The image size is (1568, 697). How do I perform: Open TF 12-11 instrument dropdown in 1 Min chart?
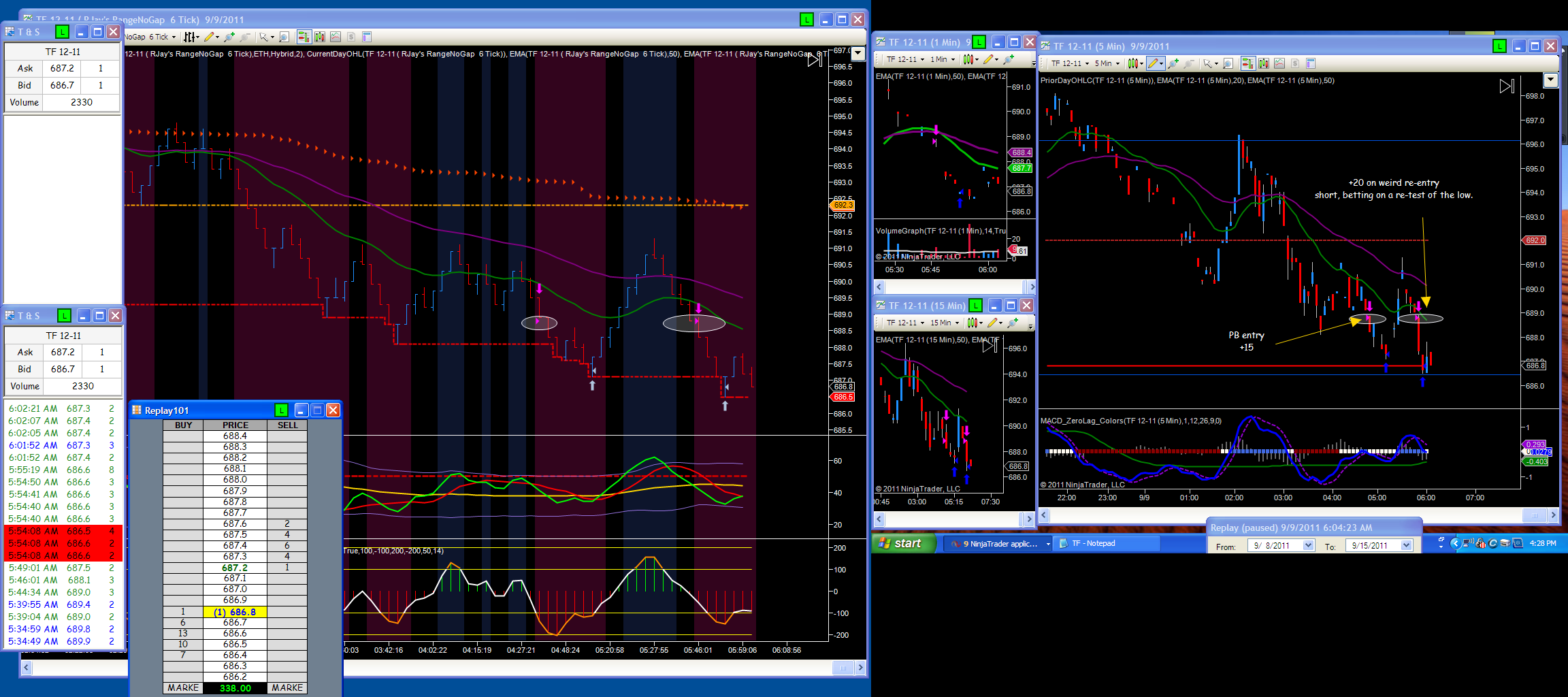(x=922, y=59)
